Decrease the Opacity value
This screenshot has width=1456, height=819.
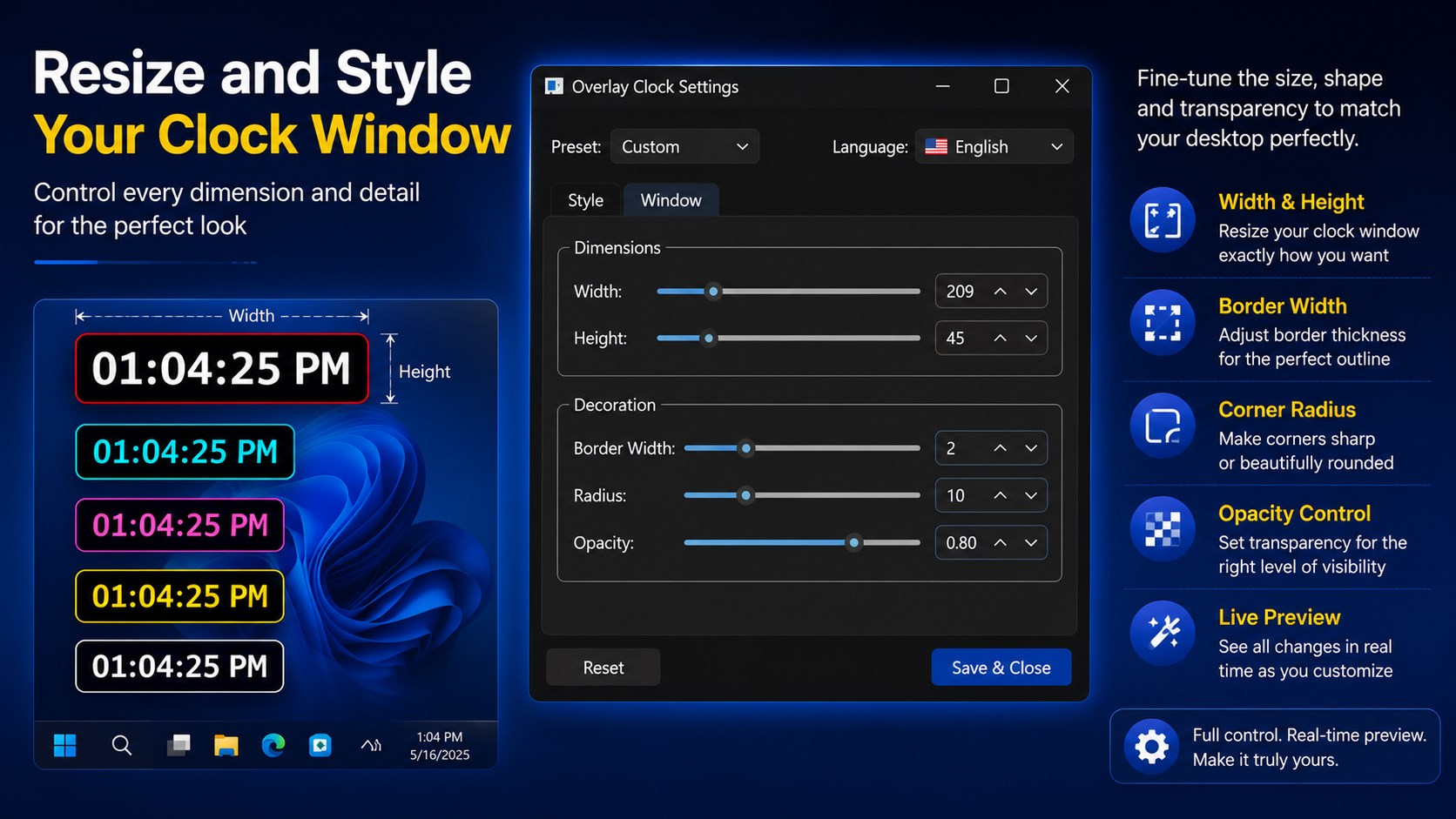[x=1031, y=542]
